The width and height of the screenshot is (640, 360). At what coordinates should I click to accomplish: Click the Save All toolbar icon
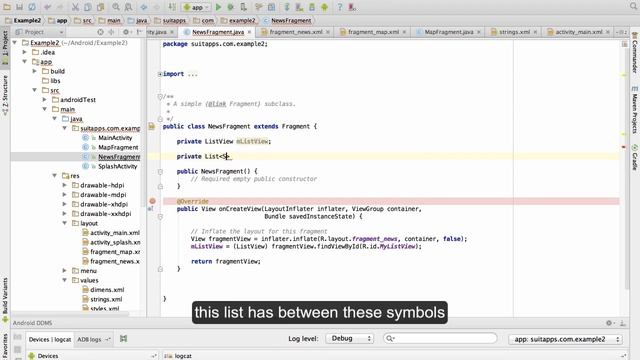pos(19,7)
